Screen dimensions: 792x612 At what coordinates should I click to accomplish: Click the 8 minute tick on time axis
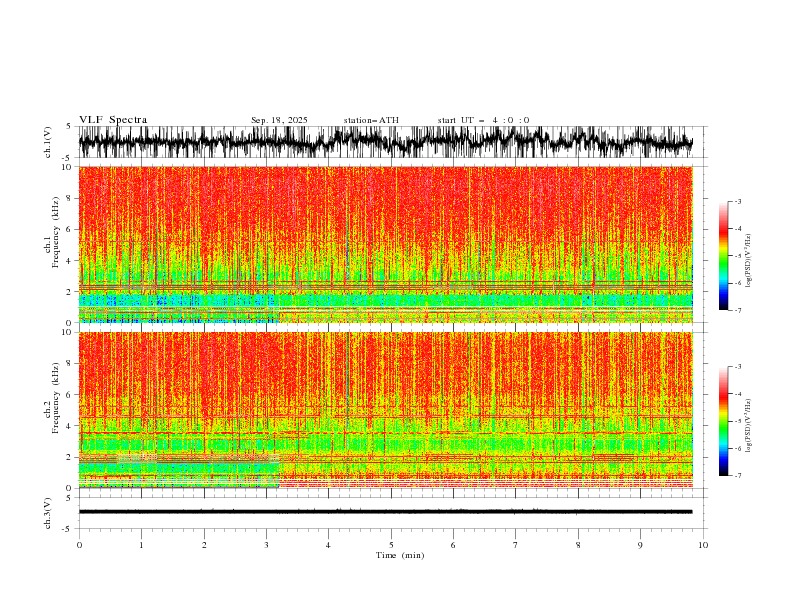[578, 545]
